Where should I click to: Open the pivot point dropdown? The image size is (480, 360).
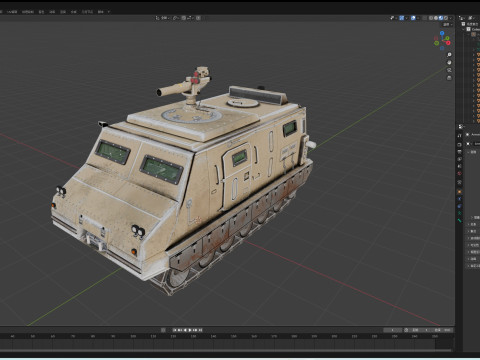[x=176, y=18]
